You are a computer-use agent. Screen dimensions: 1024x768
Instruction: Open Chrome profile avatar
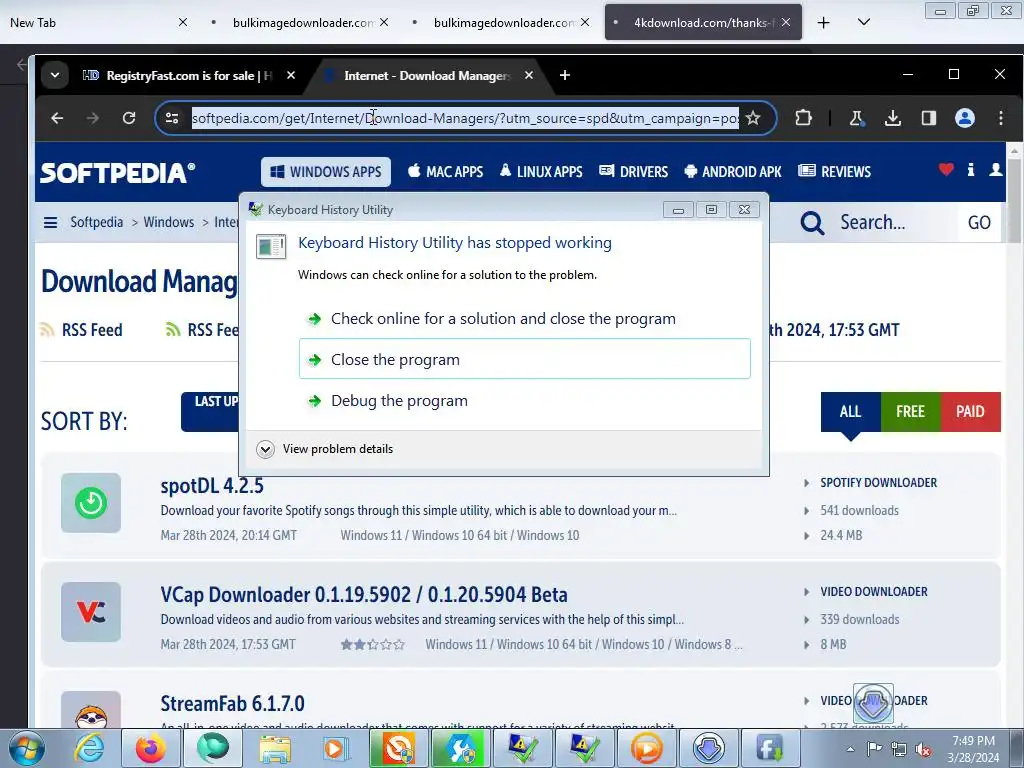(965, 118)
